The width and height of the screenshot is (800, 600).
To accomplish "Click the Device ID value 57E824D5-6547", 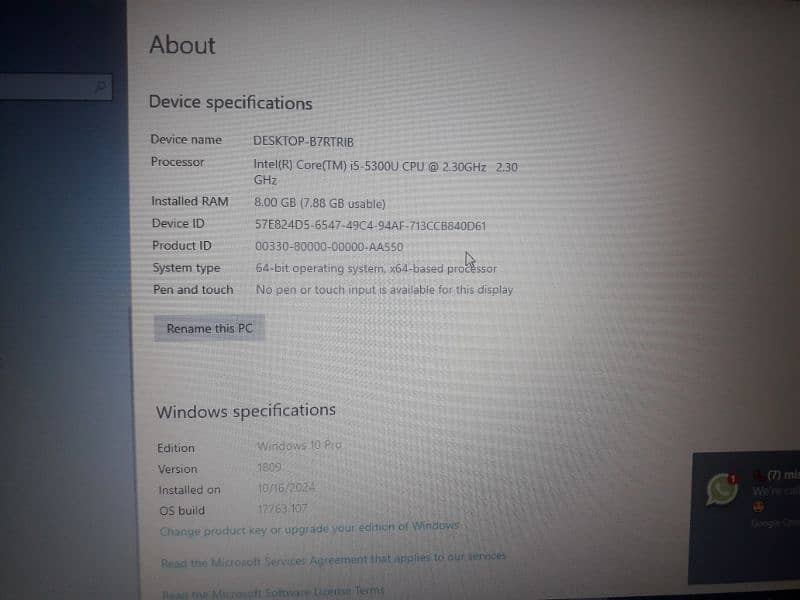I will coord(370,226).
